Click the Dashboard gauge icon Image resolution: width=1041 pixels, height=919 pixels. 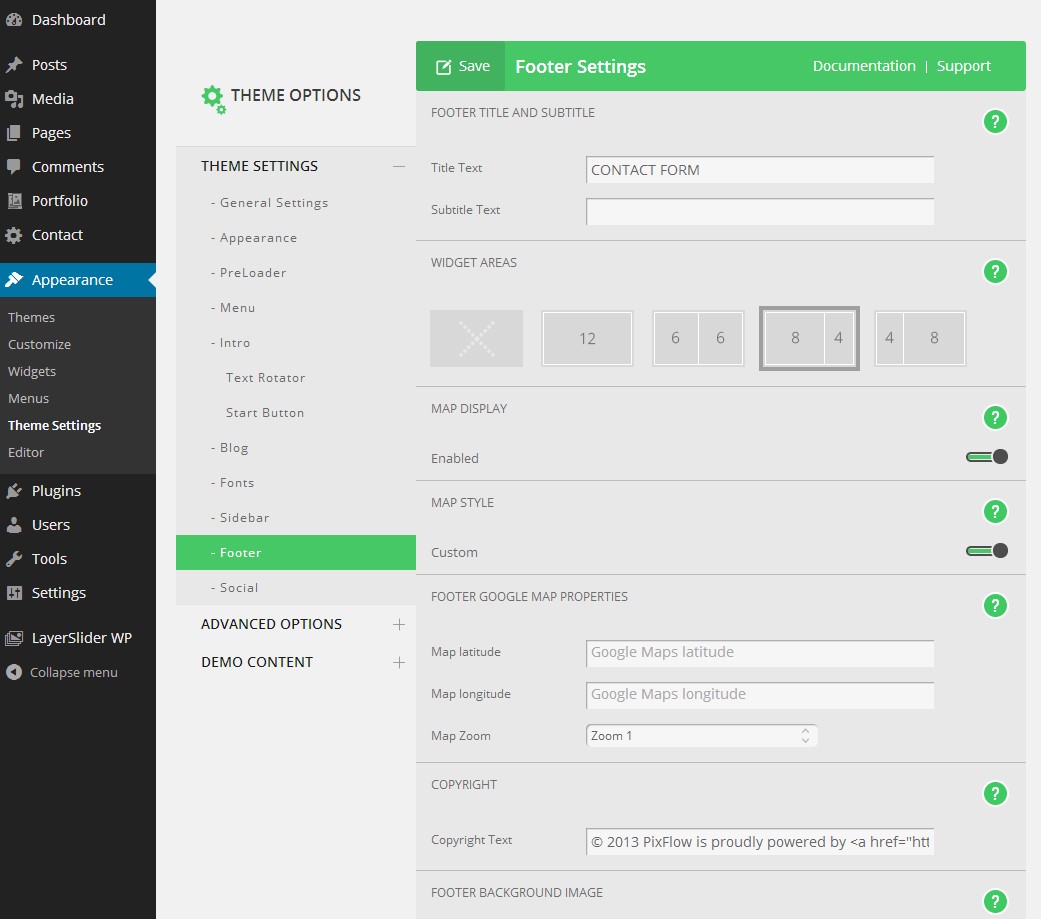point(14,20)
